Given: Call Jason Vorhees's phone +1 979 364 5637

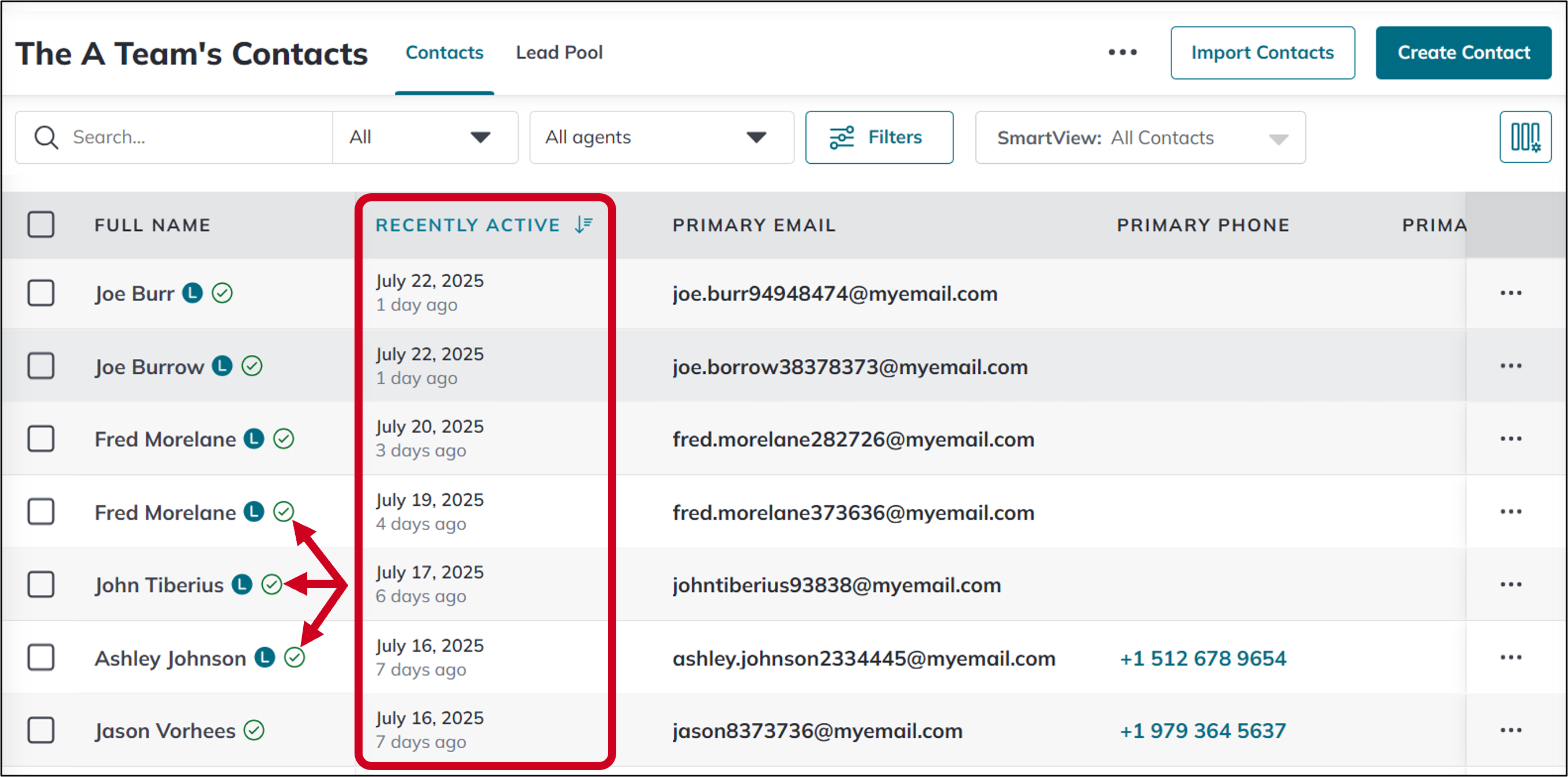Looking at the screenshot, I should (1203, 731).
